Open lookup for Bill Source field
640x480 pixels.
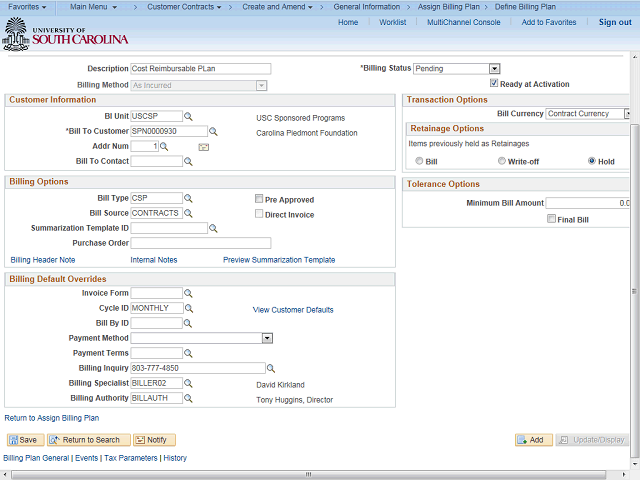188,213
